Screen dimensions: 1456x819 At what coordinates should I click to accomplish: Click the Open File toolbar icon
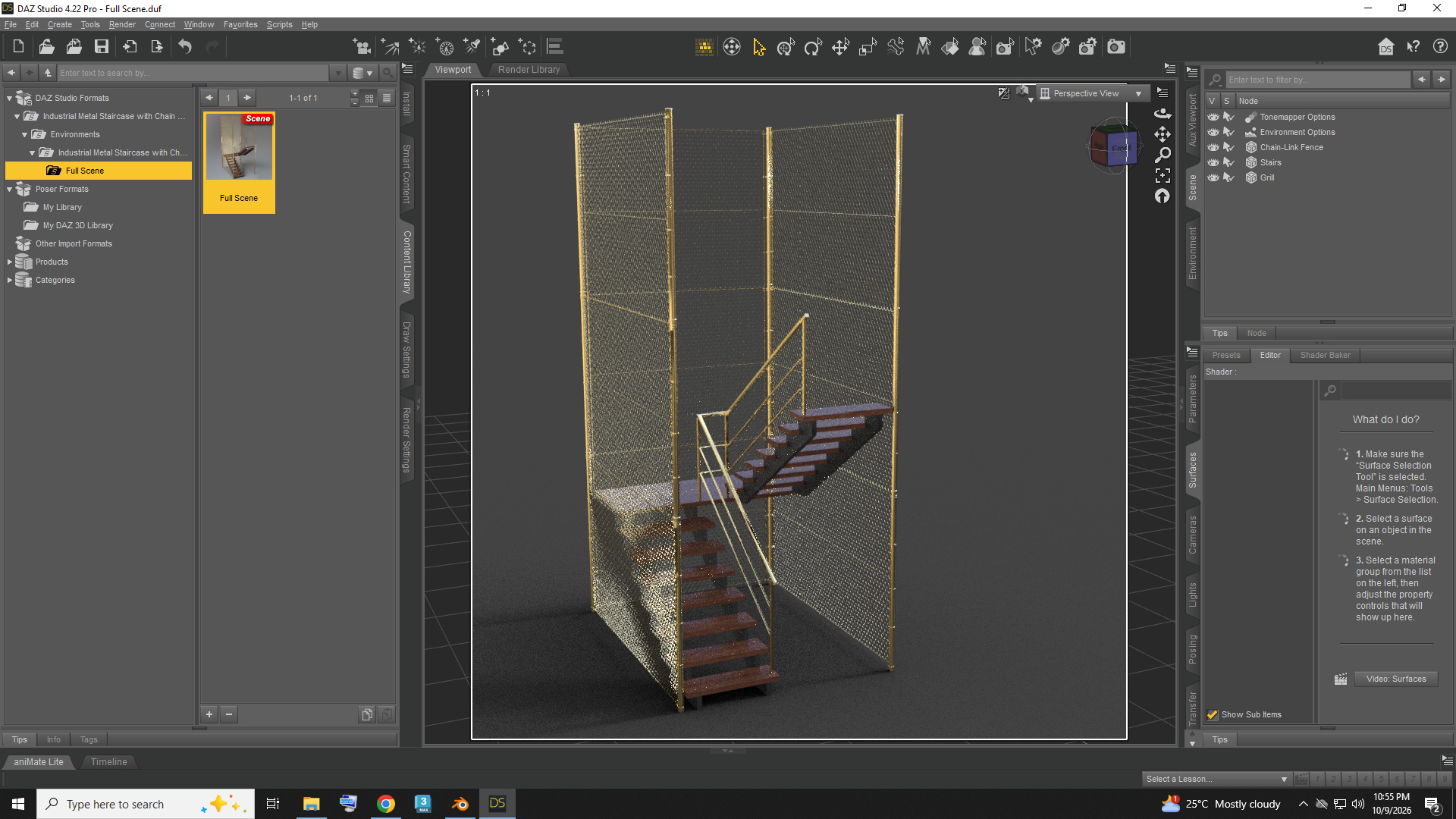(46, 47)
